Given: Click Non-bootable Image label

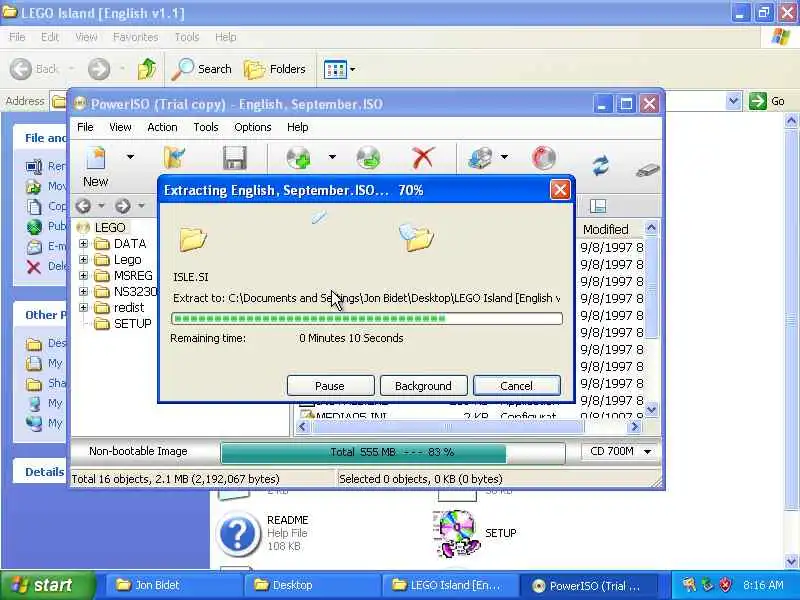Looking at the screenshot, I should click(138, 451).
